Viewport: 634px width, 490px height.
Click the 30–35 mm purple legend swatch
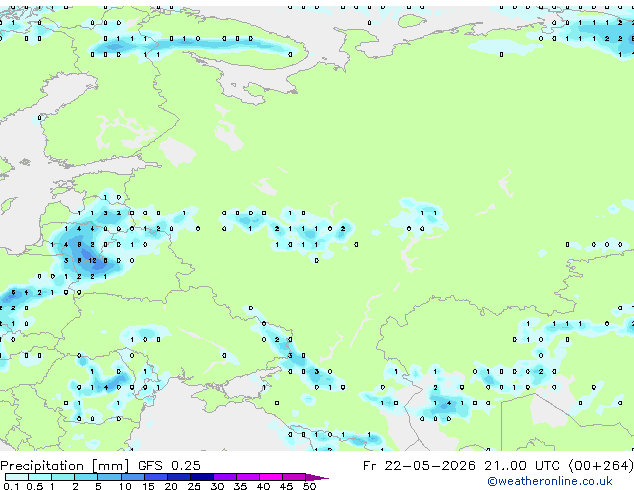tap(224, 477)
